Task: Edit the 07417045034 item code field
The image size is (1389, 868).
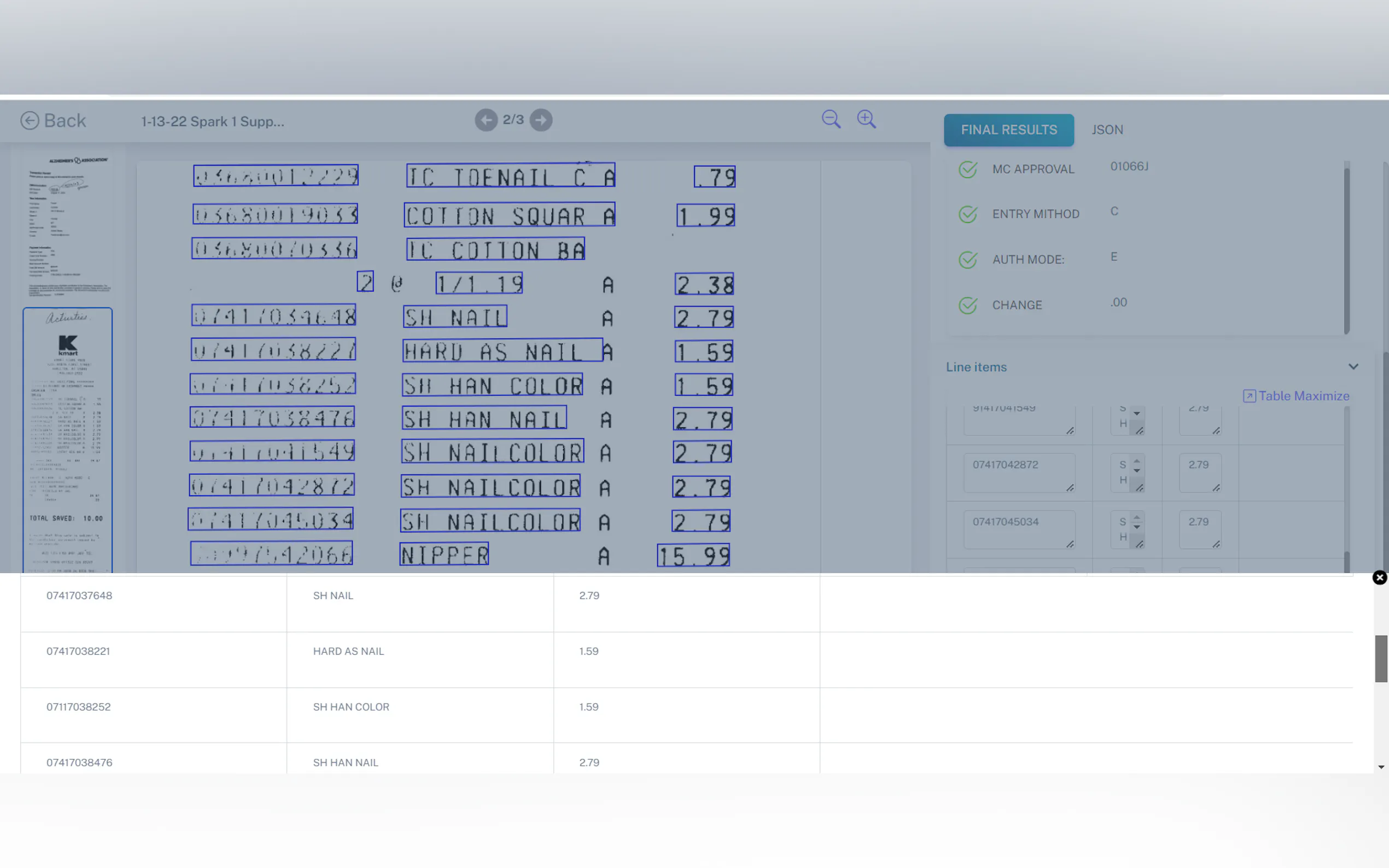Action: (x=1018, y=529)
